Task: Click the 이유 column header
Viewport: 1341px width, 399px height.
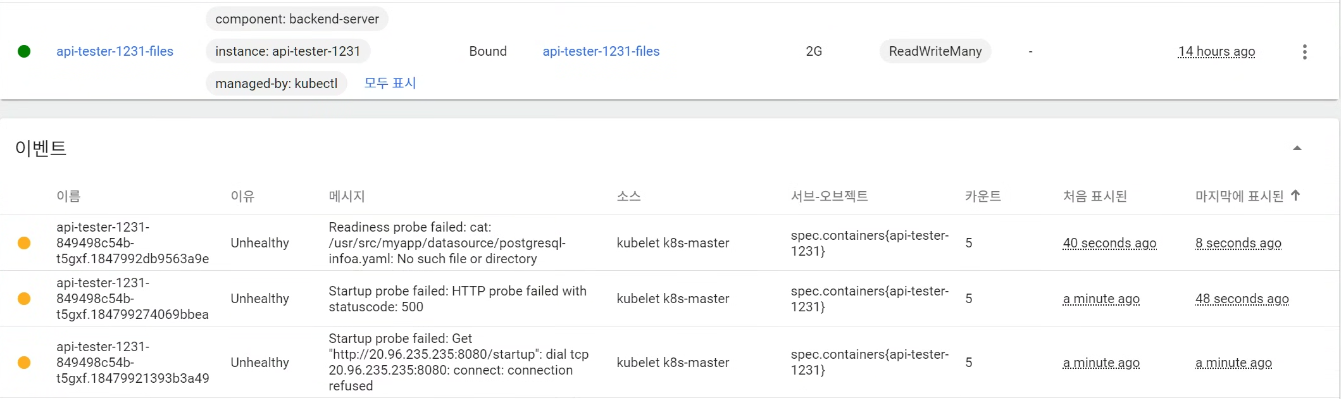Action: 242,196
